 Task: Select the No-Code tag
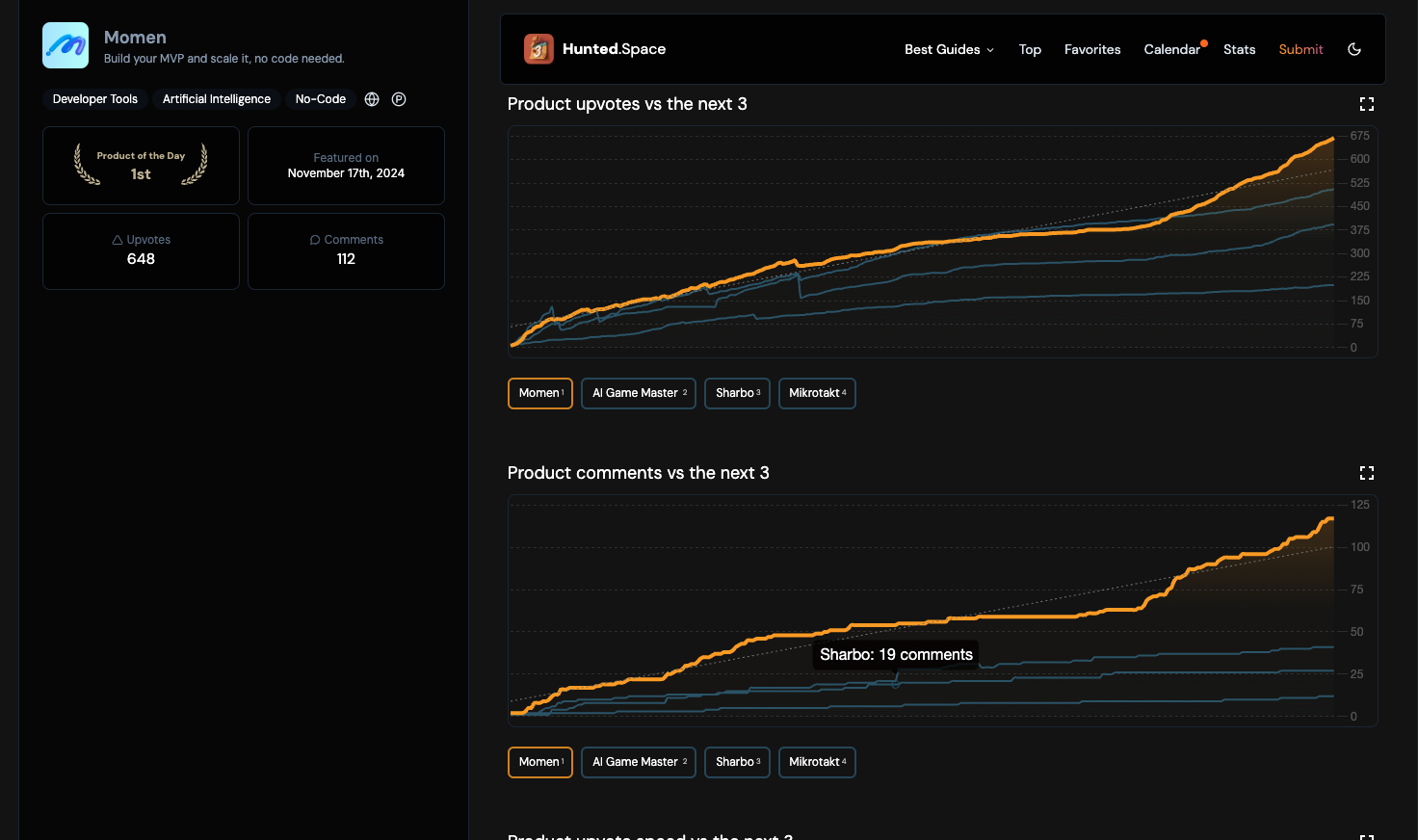coord(321,99)
